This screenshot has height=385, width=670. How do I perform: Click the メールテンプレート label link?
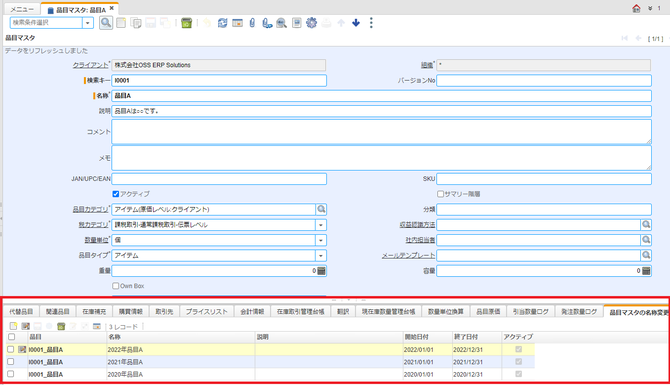408,256
